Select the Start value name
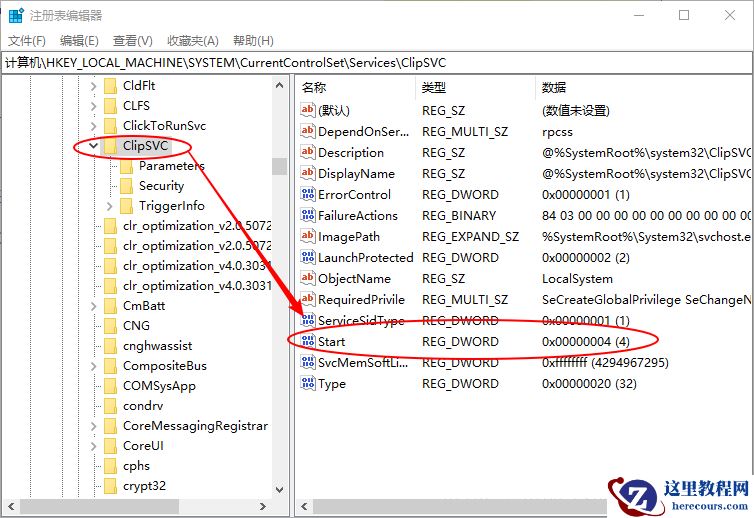Screen dimensions: 754x518 pos(331,342)
